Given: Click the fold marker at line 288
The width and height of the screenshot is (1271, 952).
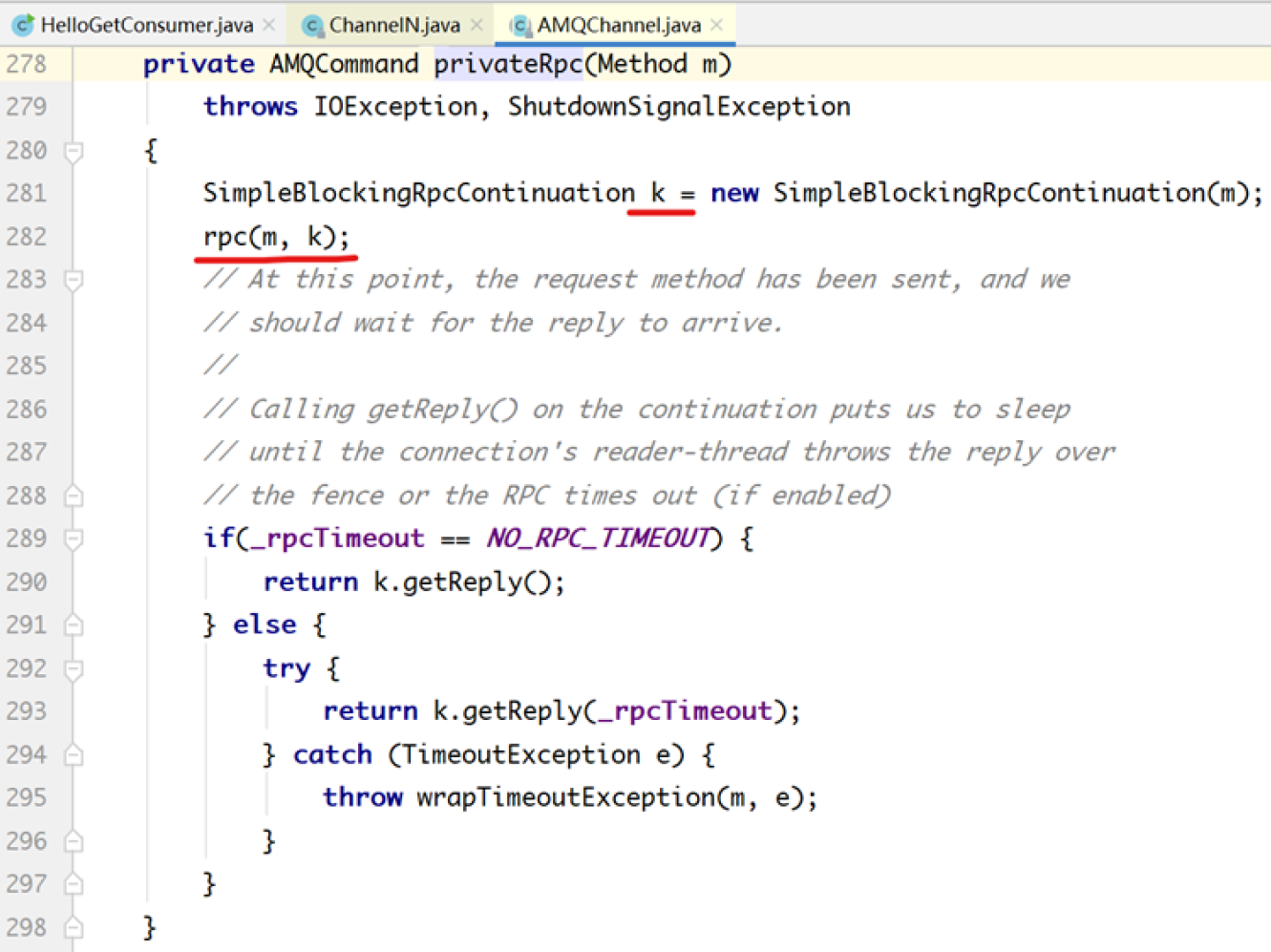Looking at the screenshot, I should pos(74,496).
